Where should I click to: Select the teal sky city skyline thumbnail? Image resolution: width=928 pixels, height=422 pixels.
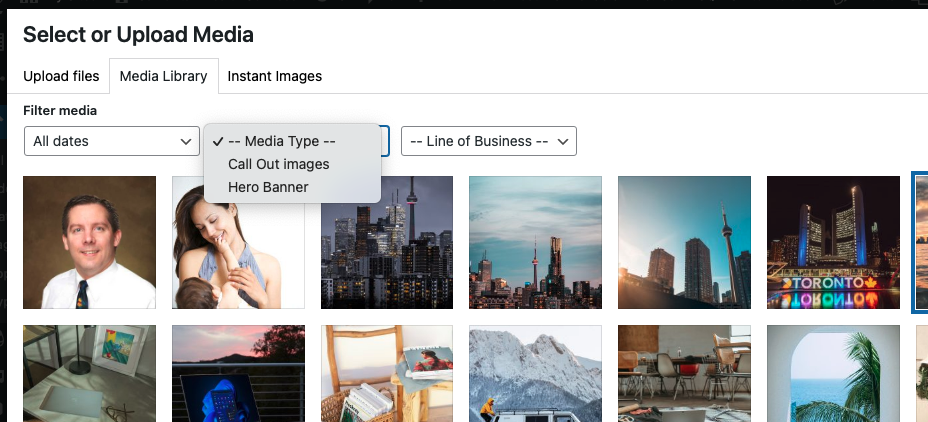(536, 242)
